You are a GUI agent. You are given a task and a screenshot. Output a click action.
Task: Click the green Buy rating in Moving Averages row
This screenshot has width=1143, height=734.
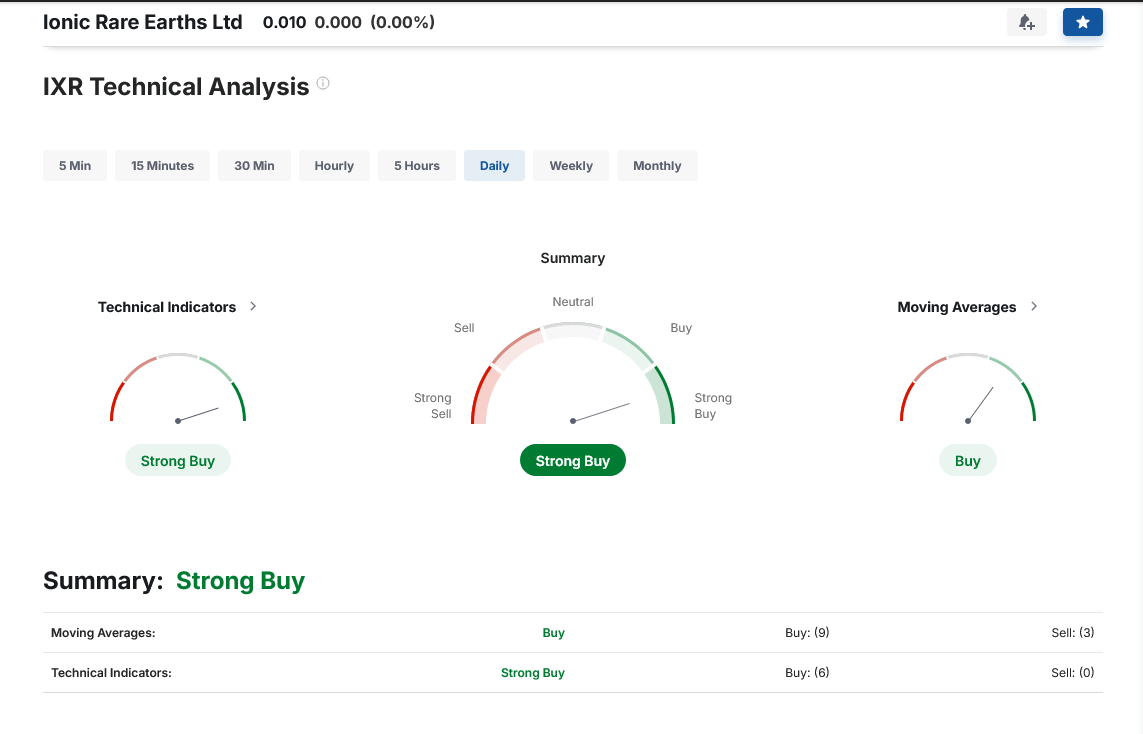coord(553,633)
